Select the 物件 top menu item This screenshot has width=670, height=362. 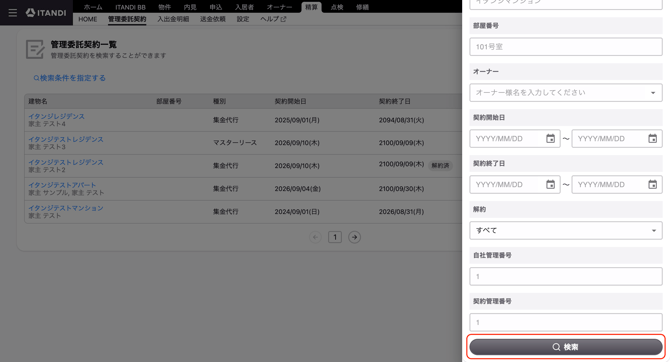click(165, 7)
